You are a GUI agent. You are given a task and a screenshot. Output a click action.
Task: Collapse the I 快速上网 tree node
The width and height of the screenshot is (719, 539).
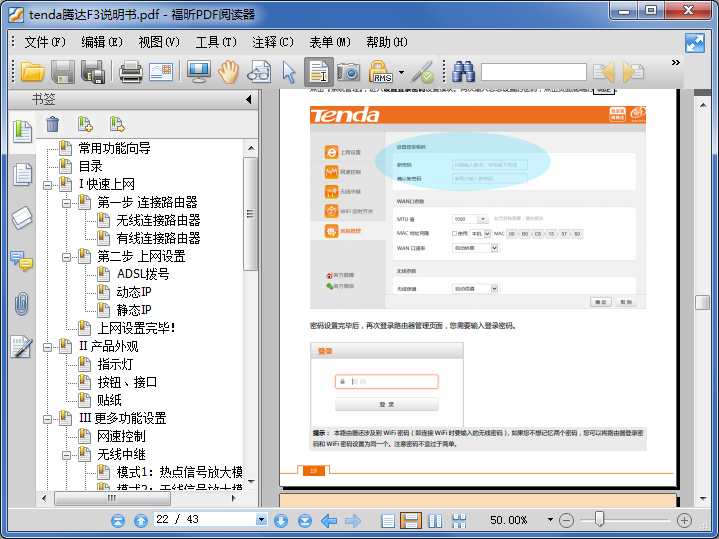(x=48, y=185)
